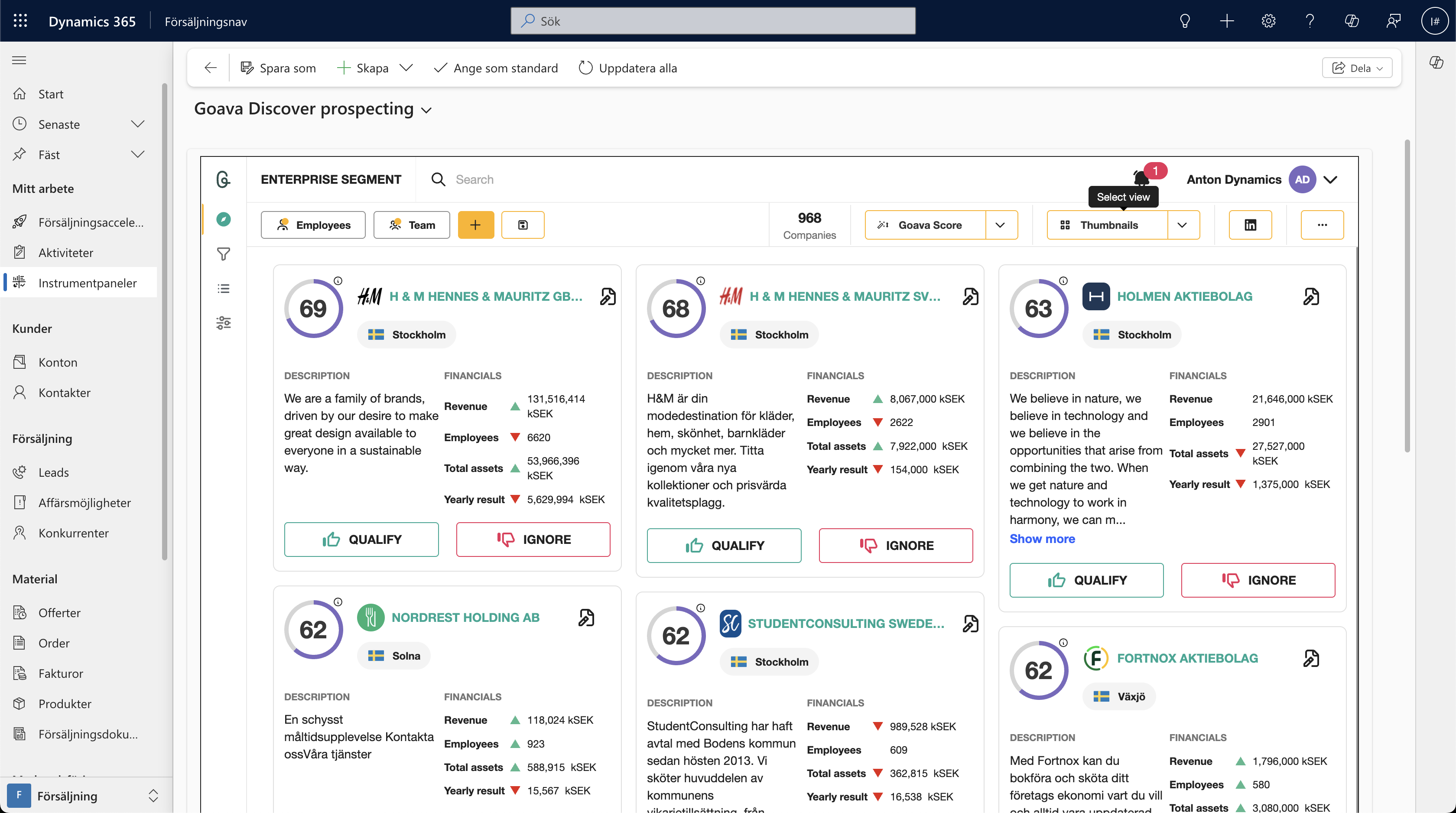Viewport: 1456px width, 813px height.
Task: Qualify Holmen Aktiebolag
Action: pos(1086,580)
